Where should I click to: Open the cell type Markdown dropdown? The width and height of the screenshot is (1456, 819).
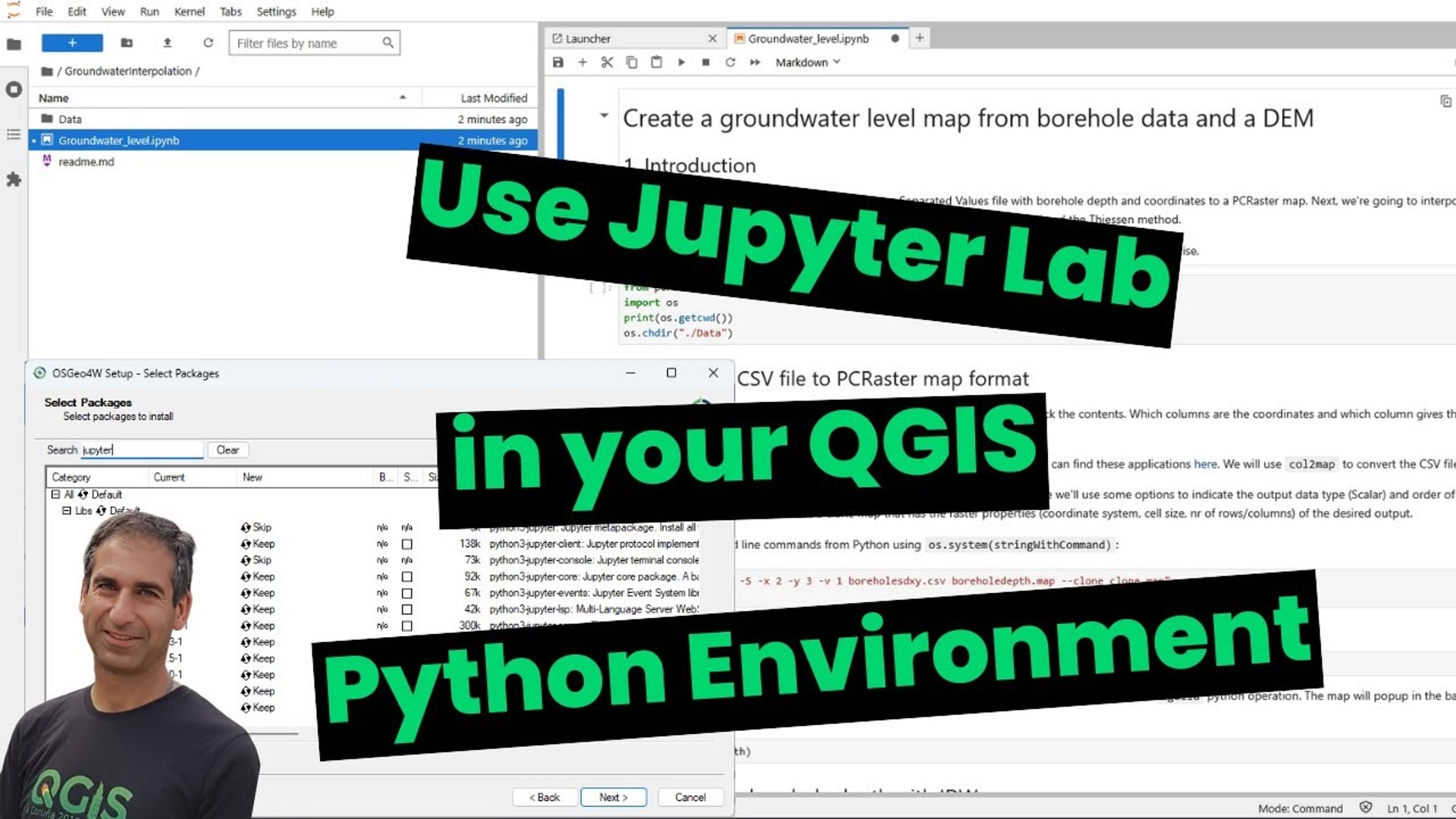808,62
